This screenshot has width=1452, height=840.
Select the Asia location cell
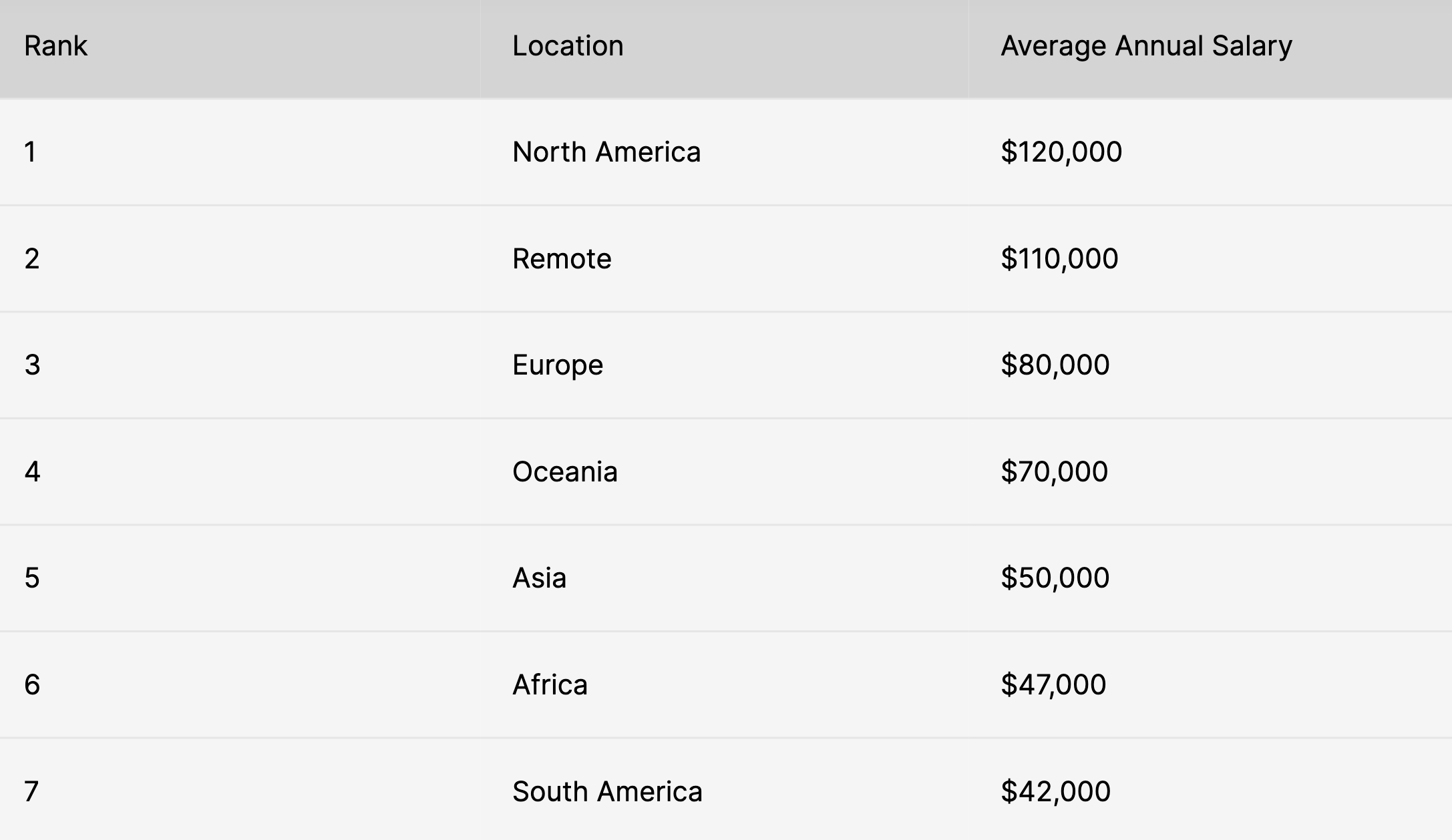click(x=539, y=578)
